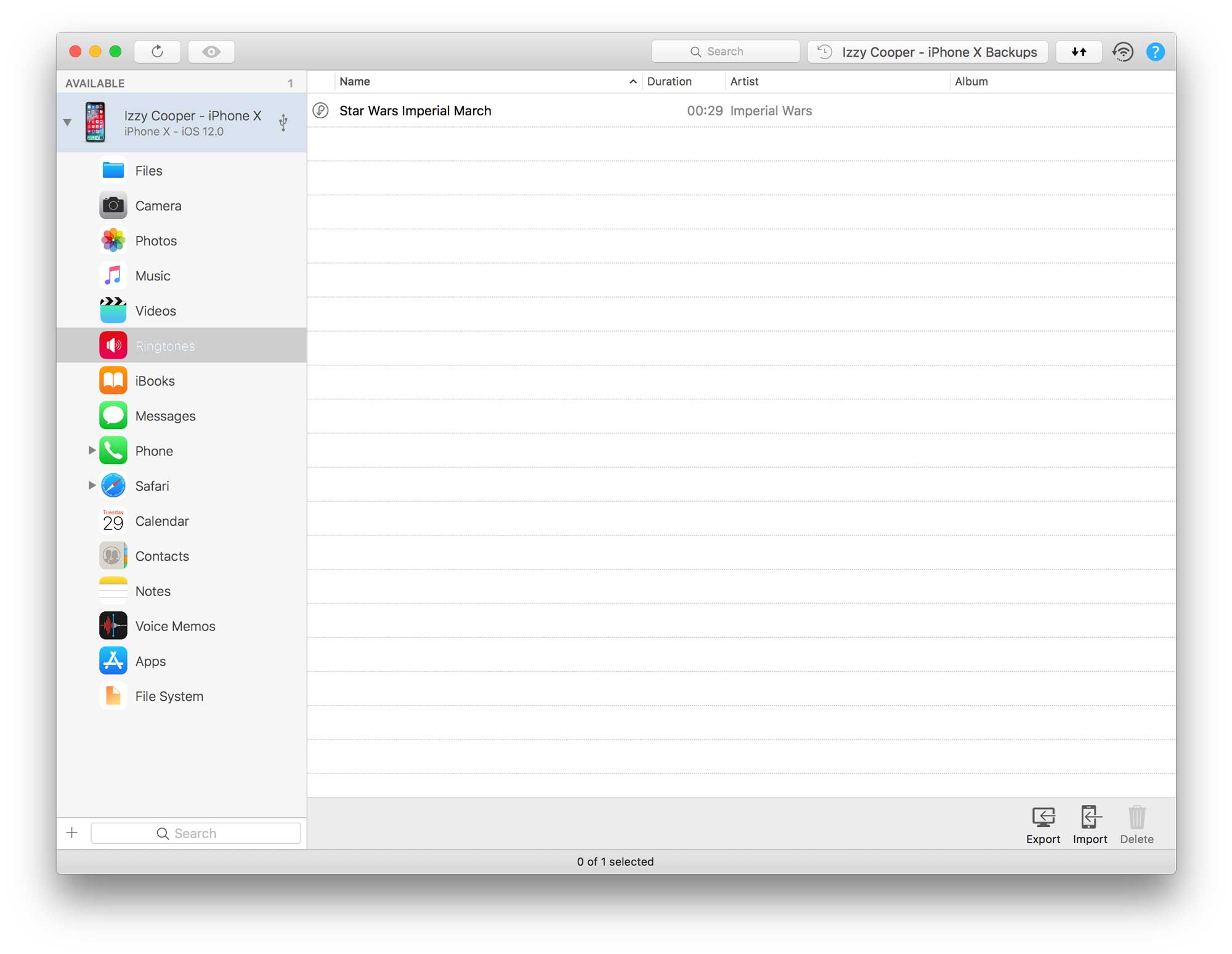Viewport: 1232px width, 954px height.
Task: Click the transfer arrows toolbar button
Action: point(1079,52)
